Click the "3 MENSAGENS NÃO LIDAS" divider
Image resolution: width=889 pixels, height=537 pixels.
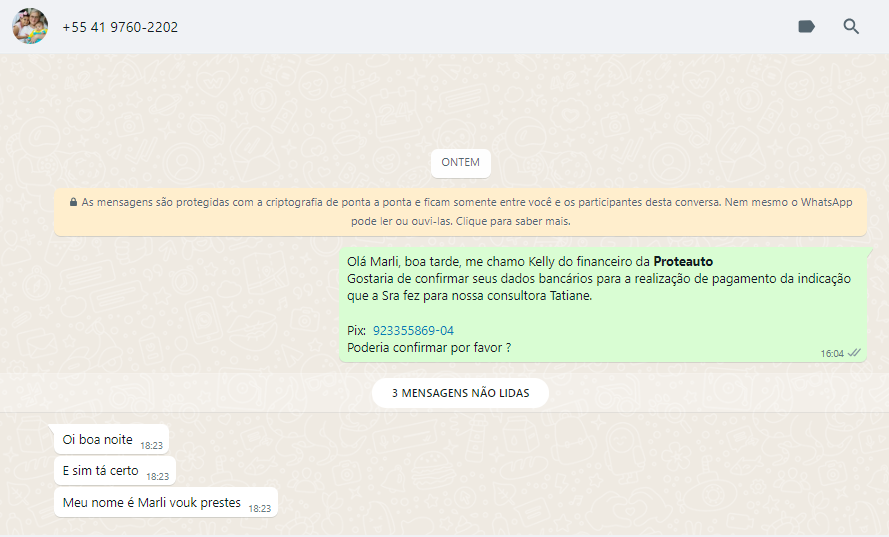pos(460,393)
